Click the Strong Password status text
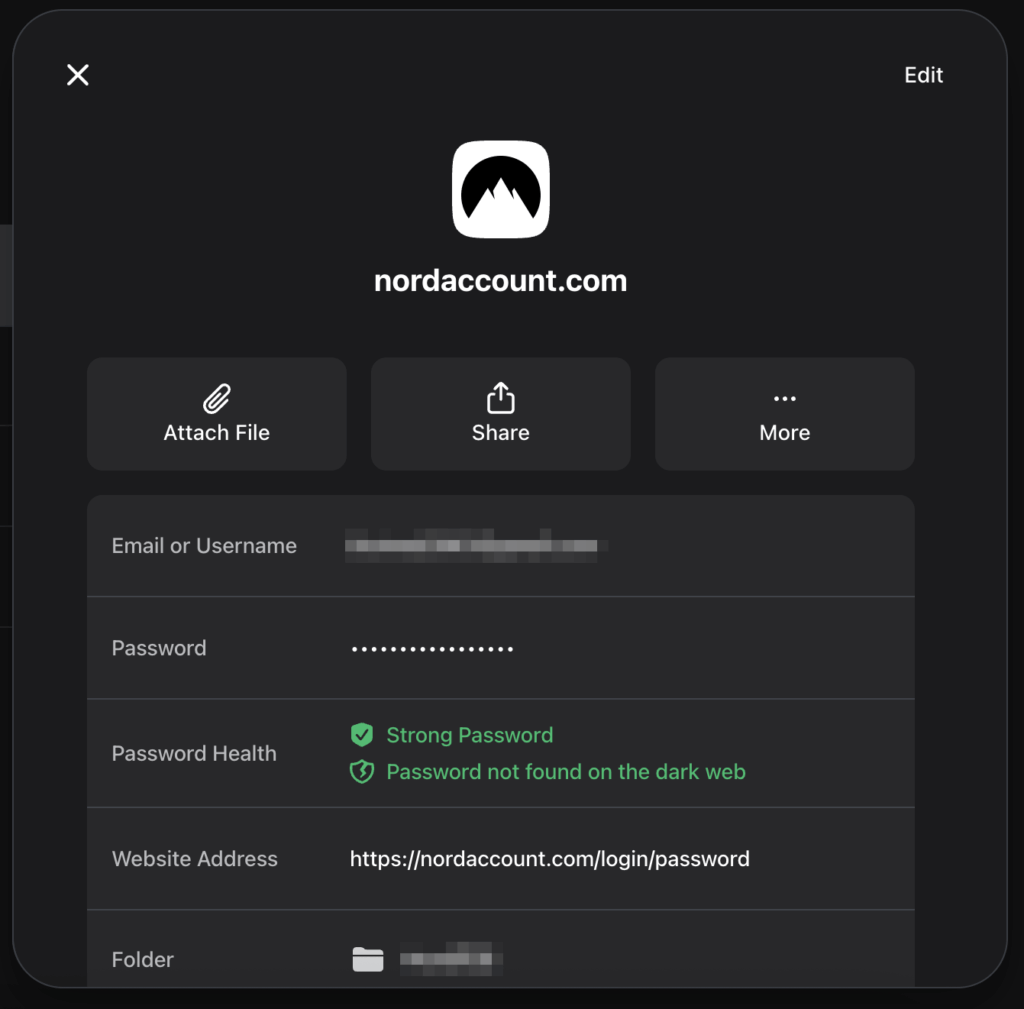This screenshot has width=1024, height=1009. pos(470,735)
